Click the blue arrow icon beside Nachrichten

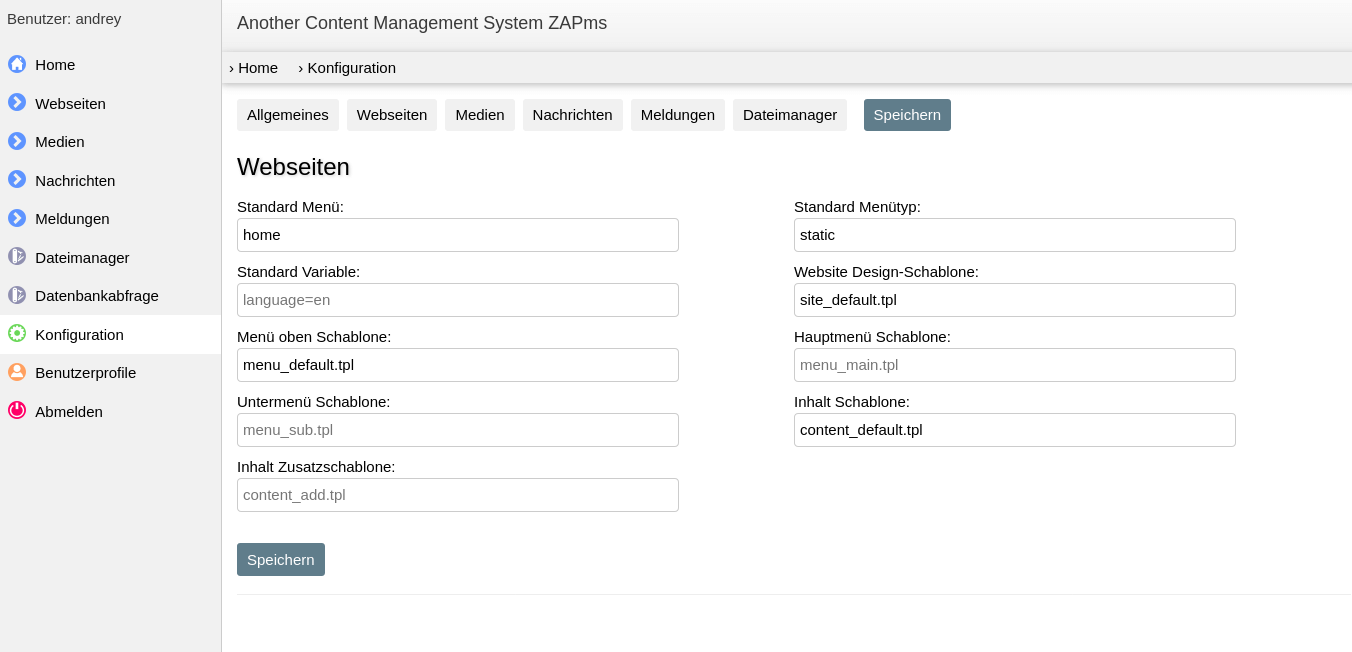[x=17, y=179]
